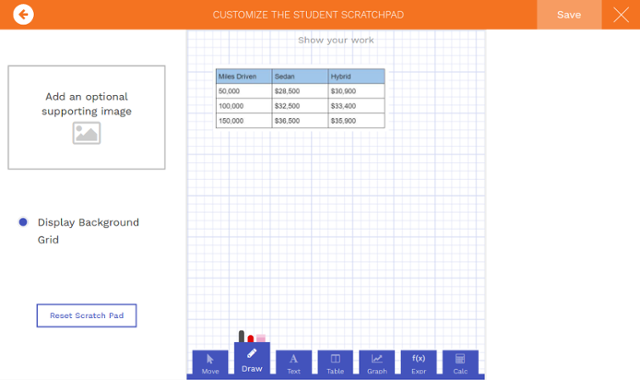Open the Calc calculator tool

pyautogui.click(x=460, y=362)
